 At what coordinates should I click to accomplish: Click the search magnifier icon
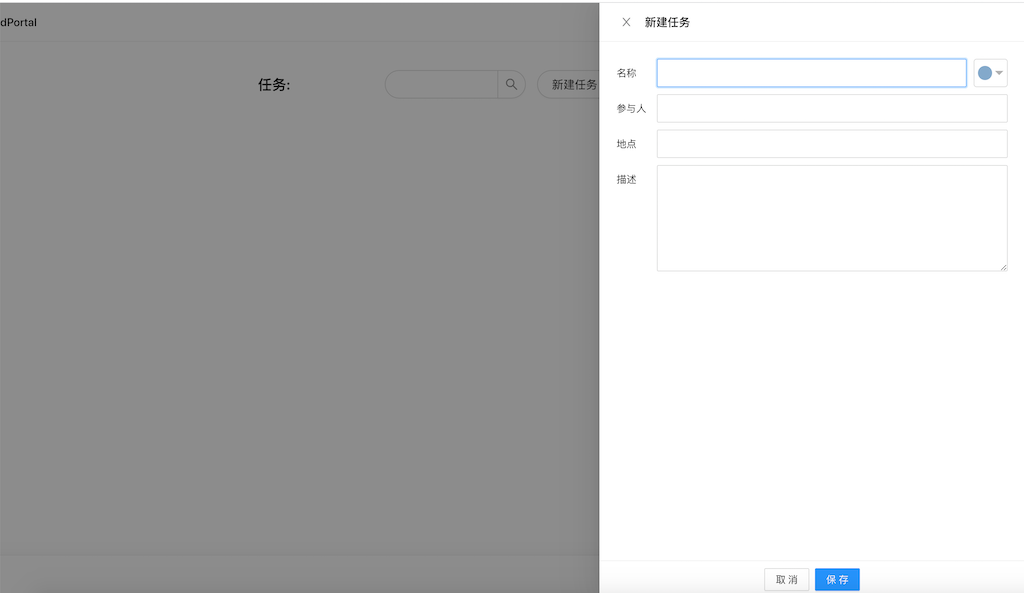[x=511, y=84]
